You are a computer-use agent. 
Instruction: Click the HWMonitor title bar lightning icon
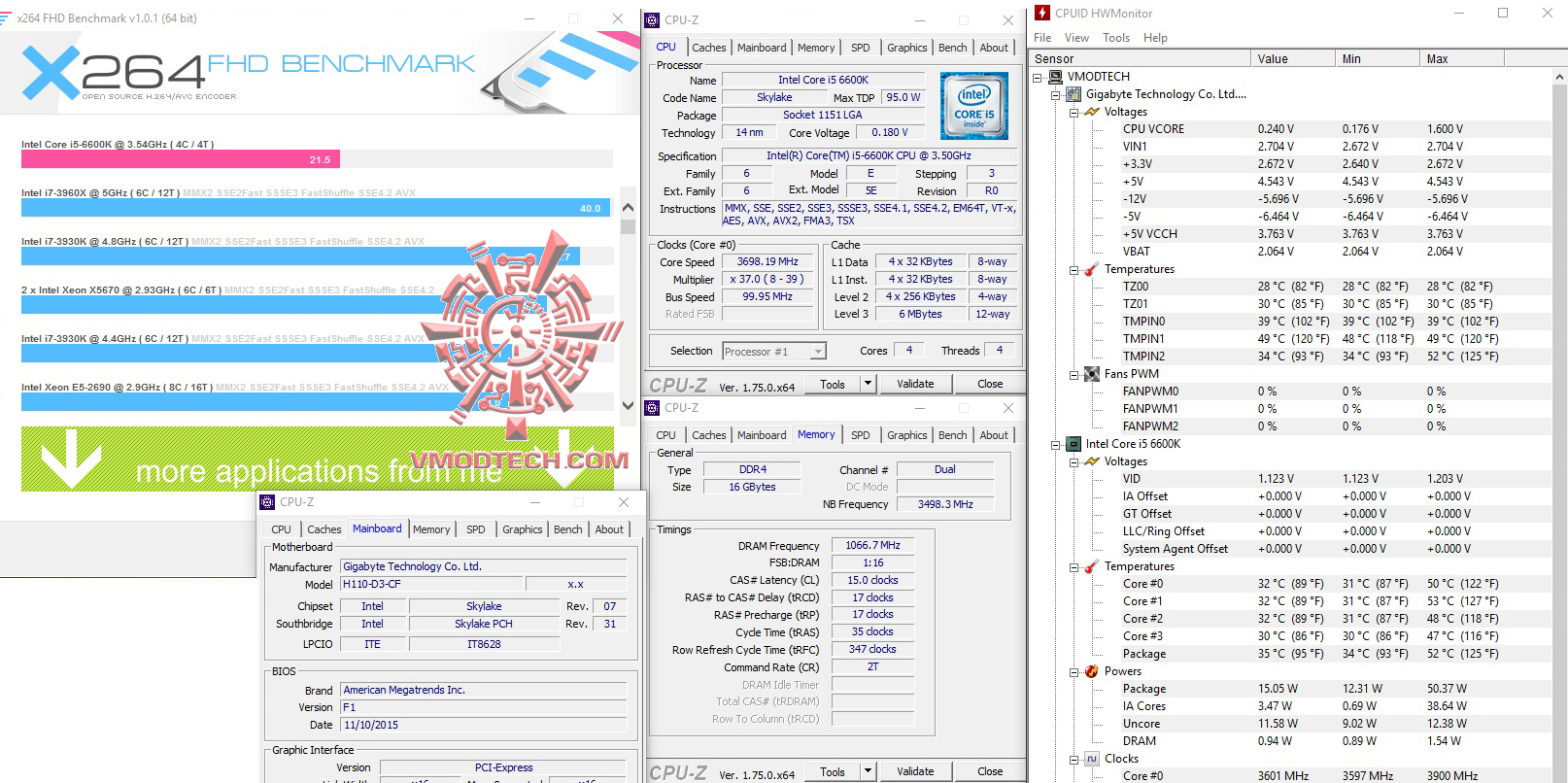tap(1042, 14)
